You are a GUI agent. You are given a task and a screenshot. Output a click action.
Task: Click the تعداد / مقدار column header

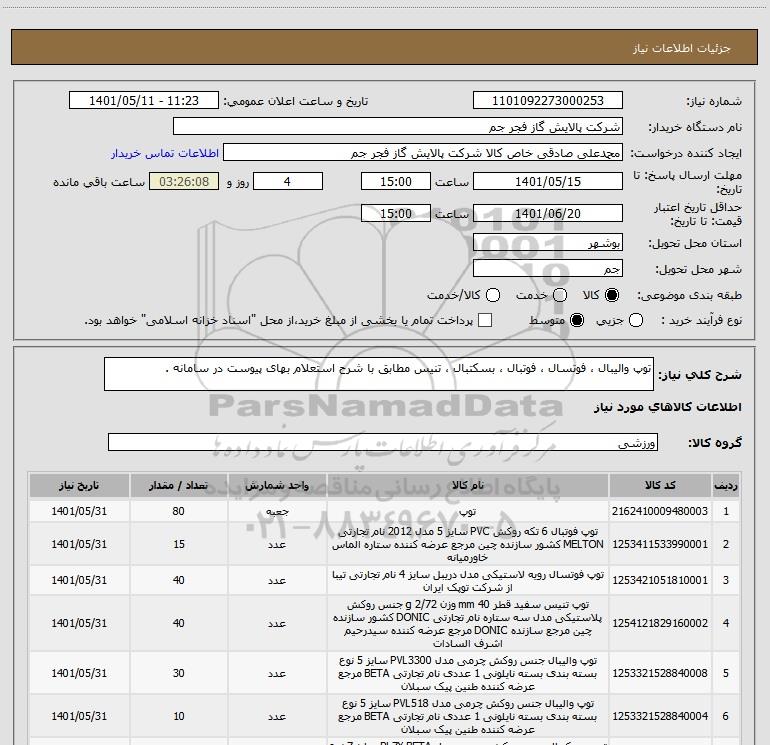click(178, 485)
